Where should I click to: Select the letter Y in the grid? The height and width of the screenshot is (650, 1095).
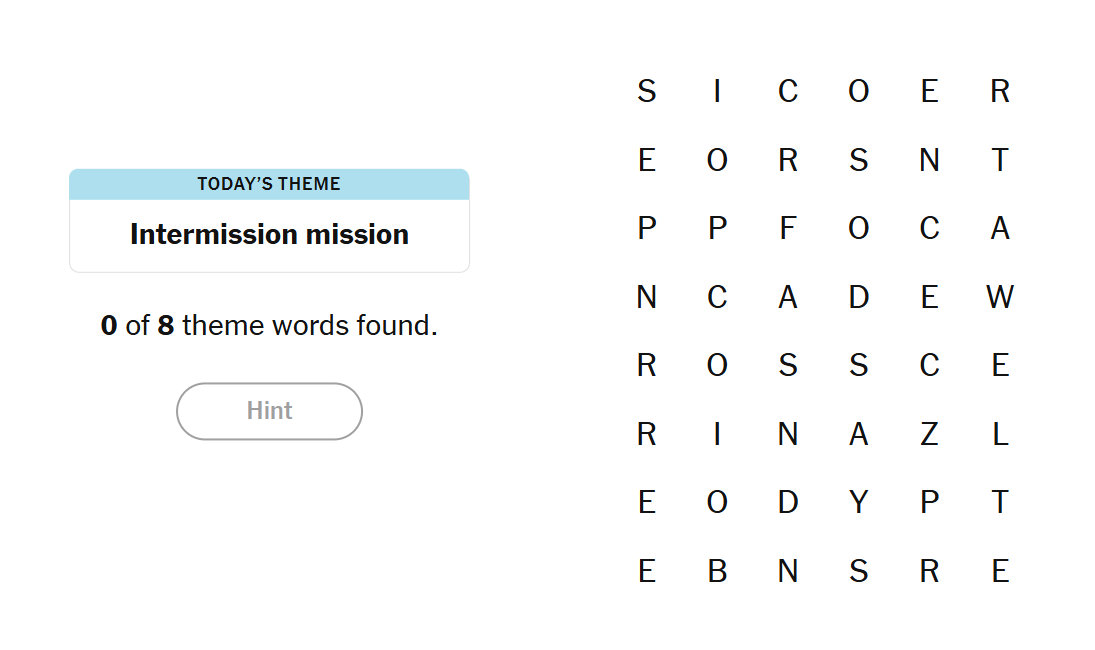pyautogui.click(x=858, y=502)
